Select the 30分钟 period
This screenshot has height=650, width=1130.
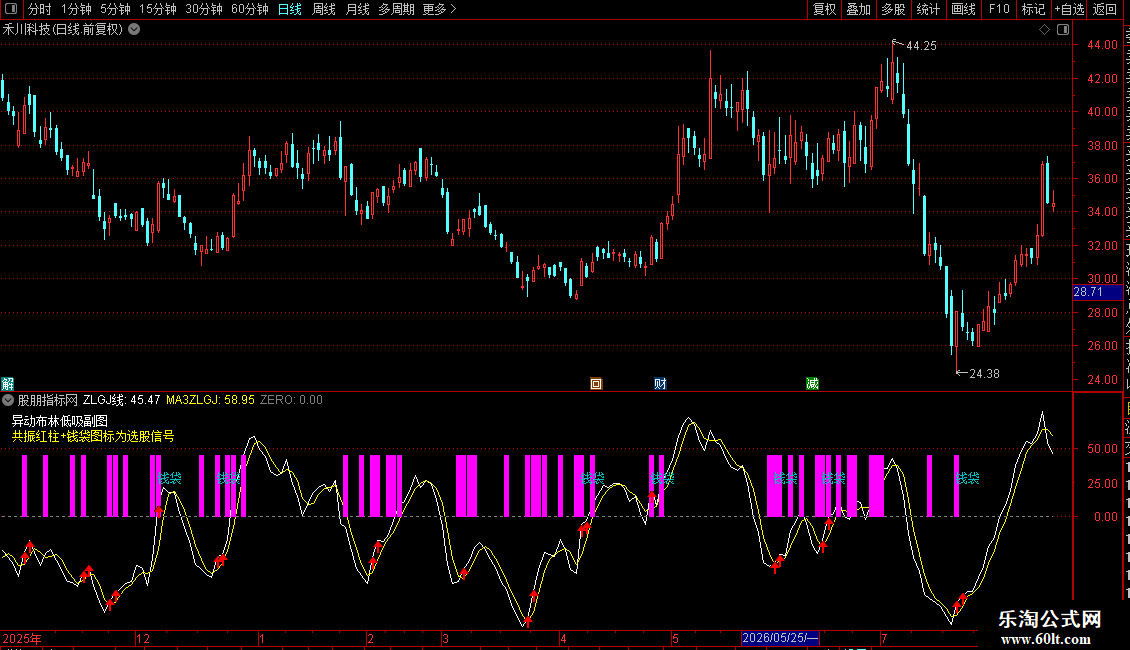204,9
